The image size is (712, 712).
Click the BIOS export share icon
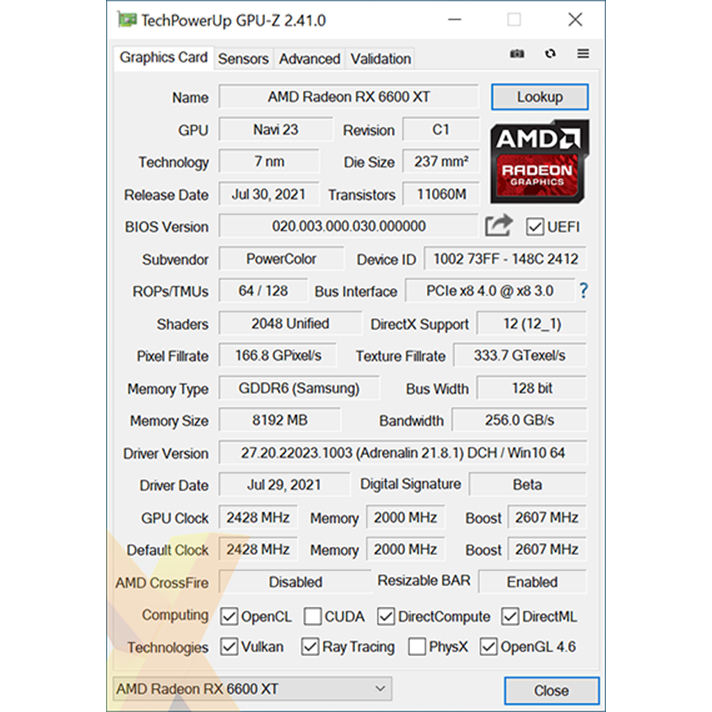(x=499, y=226)
